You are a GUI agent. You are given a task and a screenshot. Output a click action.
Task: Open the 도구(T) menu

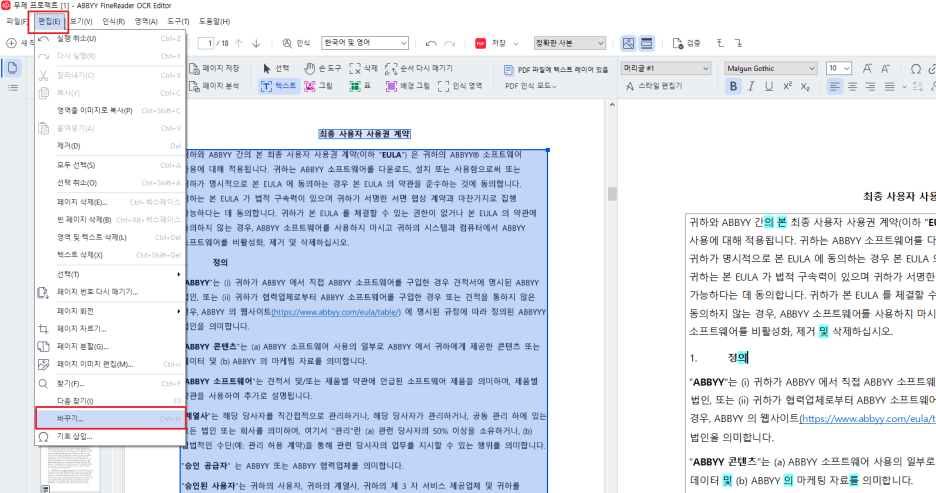click(178, 21)
